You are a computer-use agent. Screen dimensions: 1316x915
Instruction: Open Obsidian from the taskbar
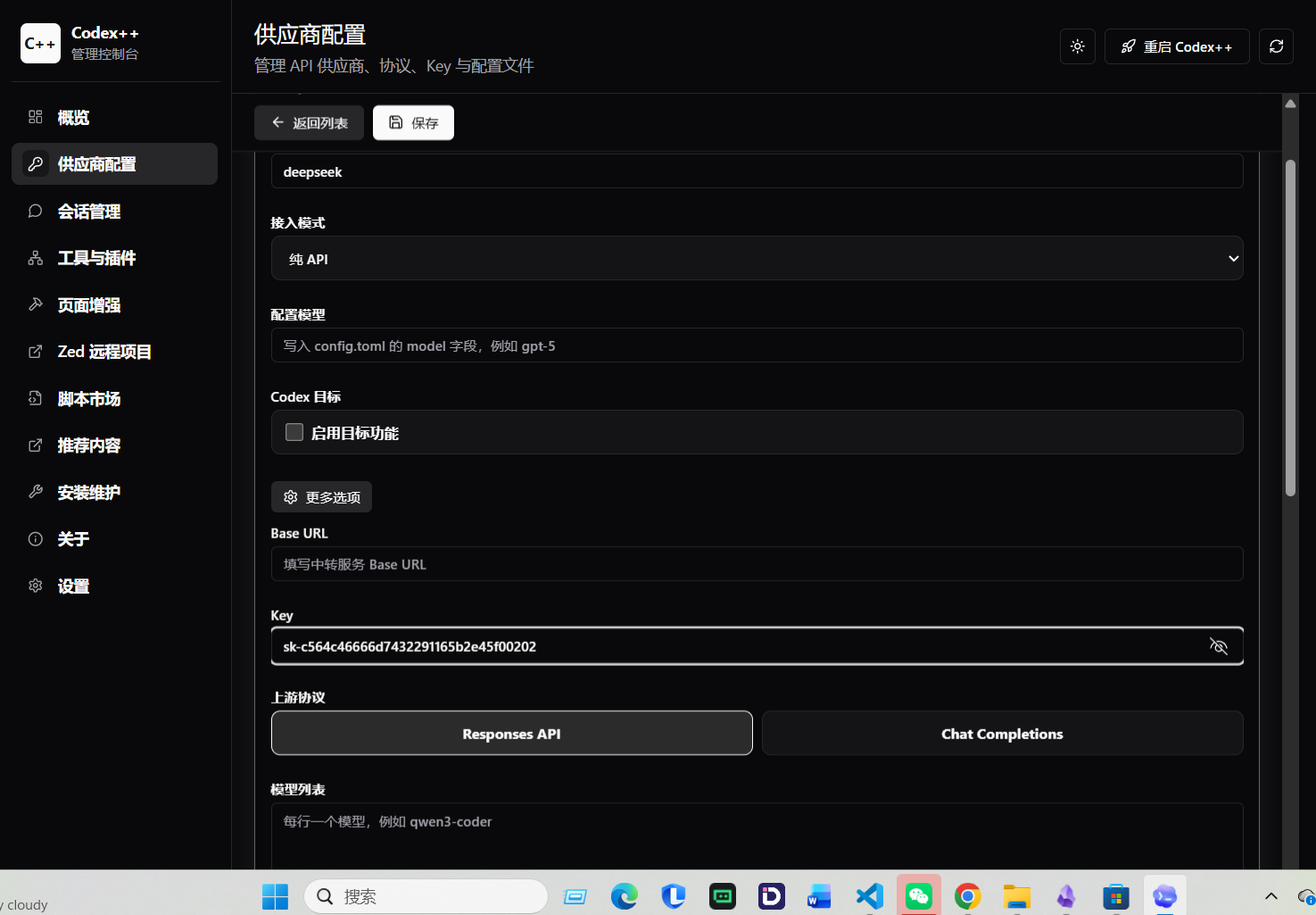click(1066, 896)
